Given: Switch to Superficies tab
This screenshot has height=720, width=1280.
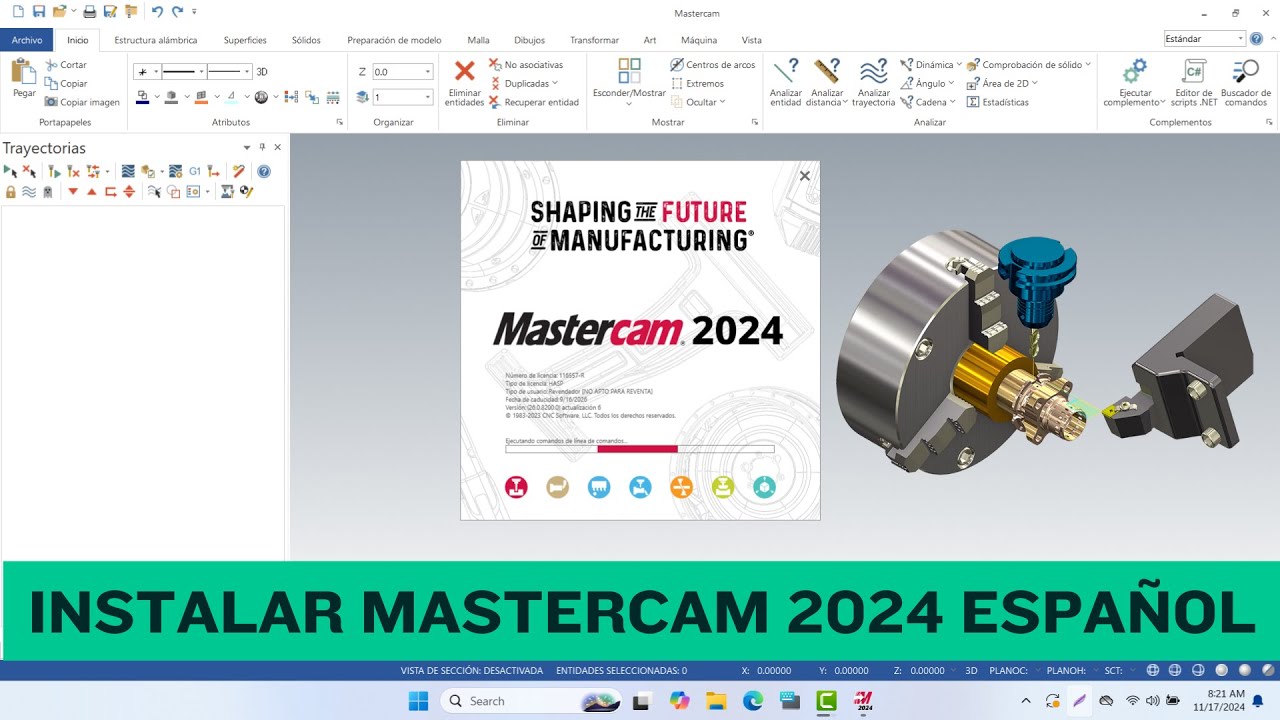Looking at the screenshot, I should 245,40.
